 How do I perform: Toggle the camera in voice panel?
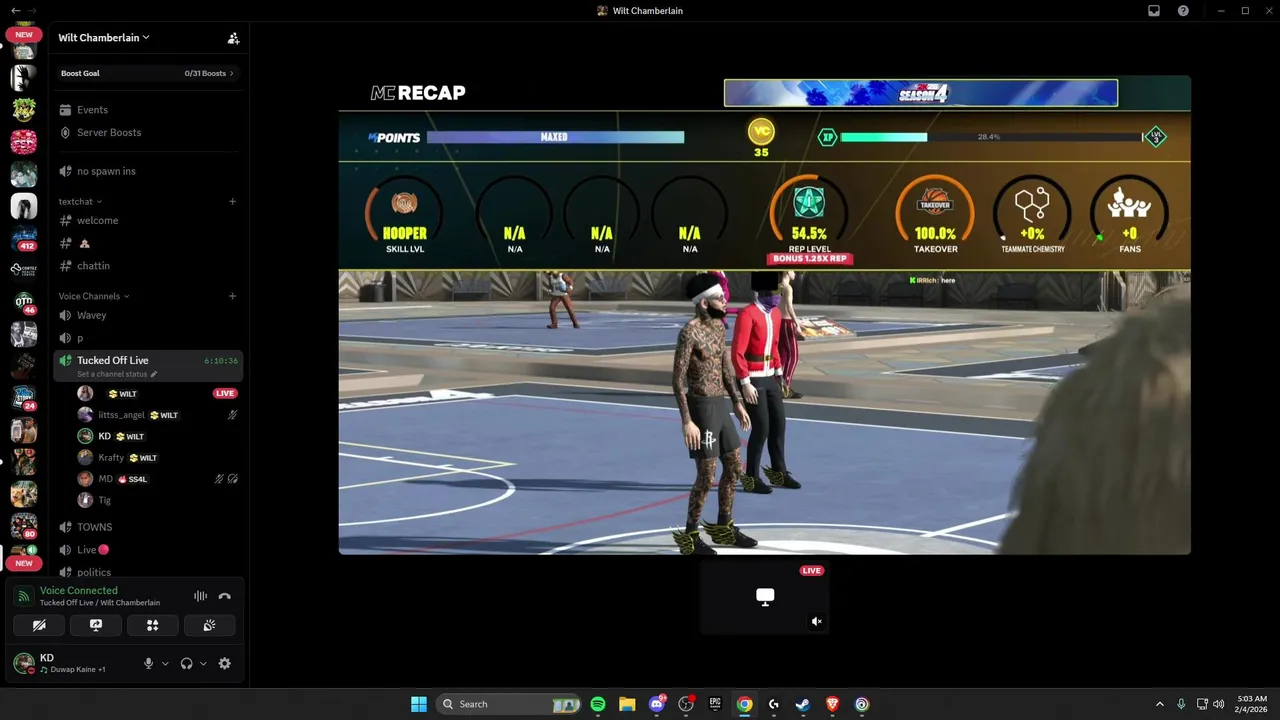[x=39, y=625]
